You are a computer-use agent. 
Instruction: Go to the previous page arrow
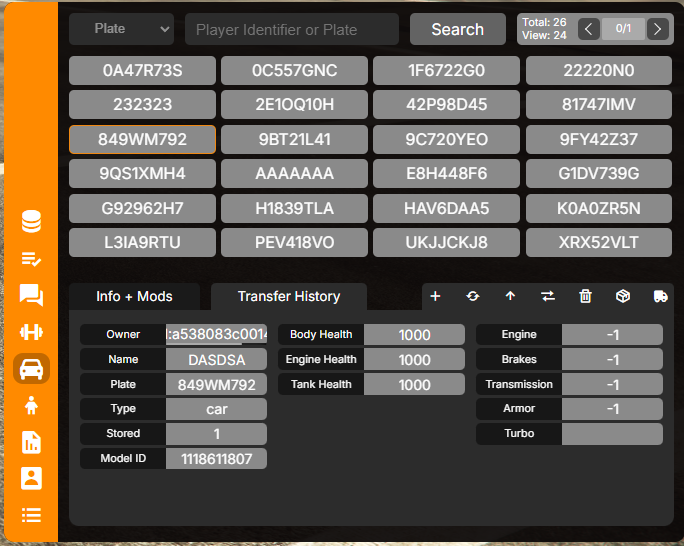tap(589, 29)
